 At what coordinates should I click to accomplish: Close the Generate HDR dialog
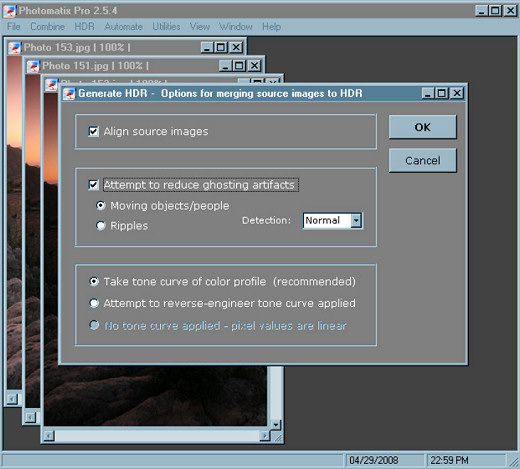(457, 93)
